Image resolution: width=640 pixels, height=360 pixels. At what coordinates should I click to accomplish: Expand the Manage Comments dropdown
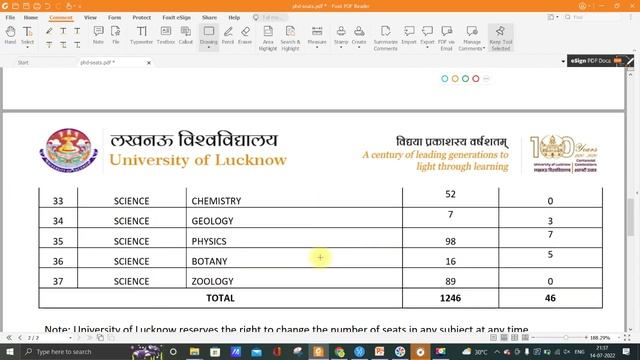pyautogui.click(x=484, y=49)
